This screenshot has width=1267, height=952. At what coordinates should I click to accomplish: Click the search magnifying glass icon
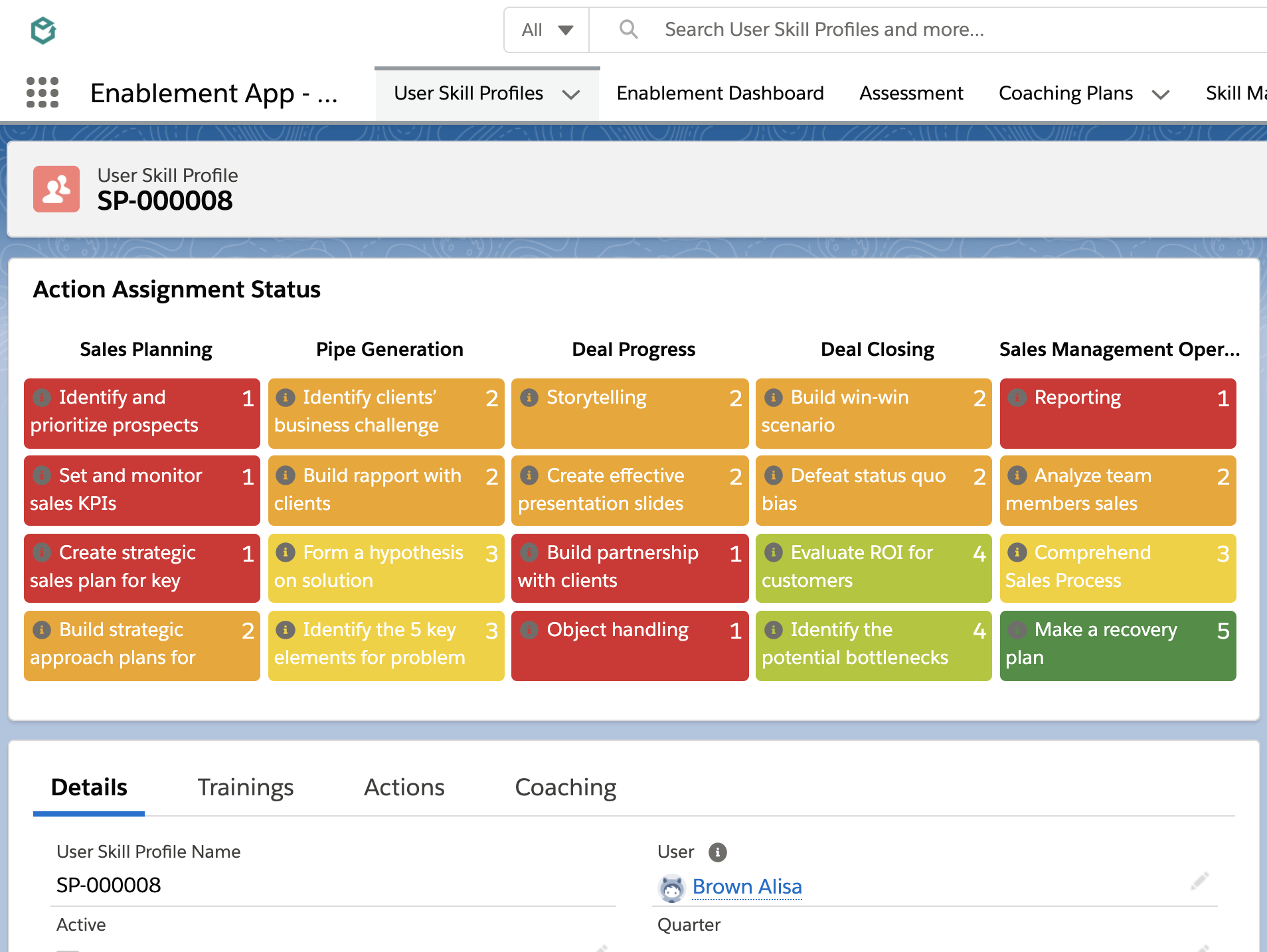[628, 29]
